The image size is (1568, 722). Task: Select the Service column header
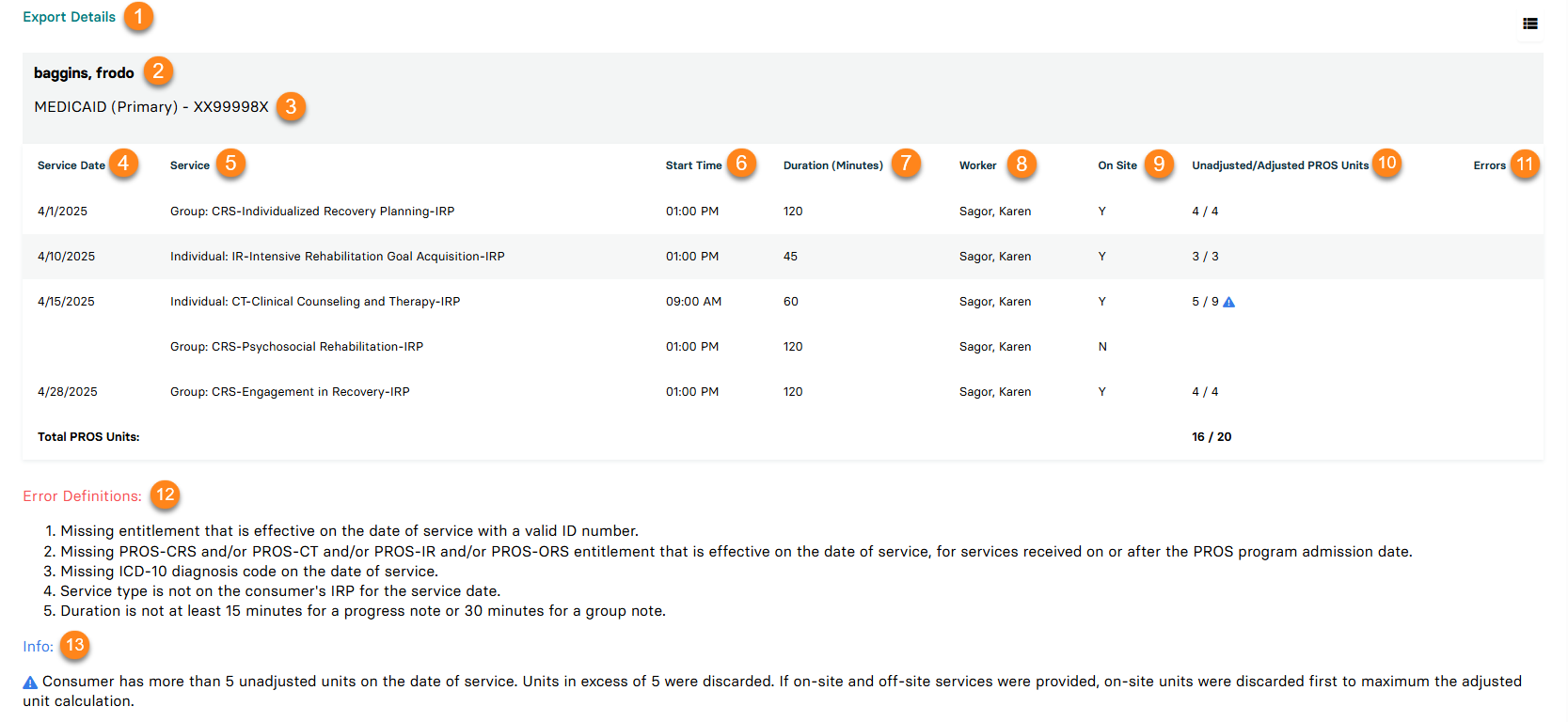point(190,165)
